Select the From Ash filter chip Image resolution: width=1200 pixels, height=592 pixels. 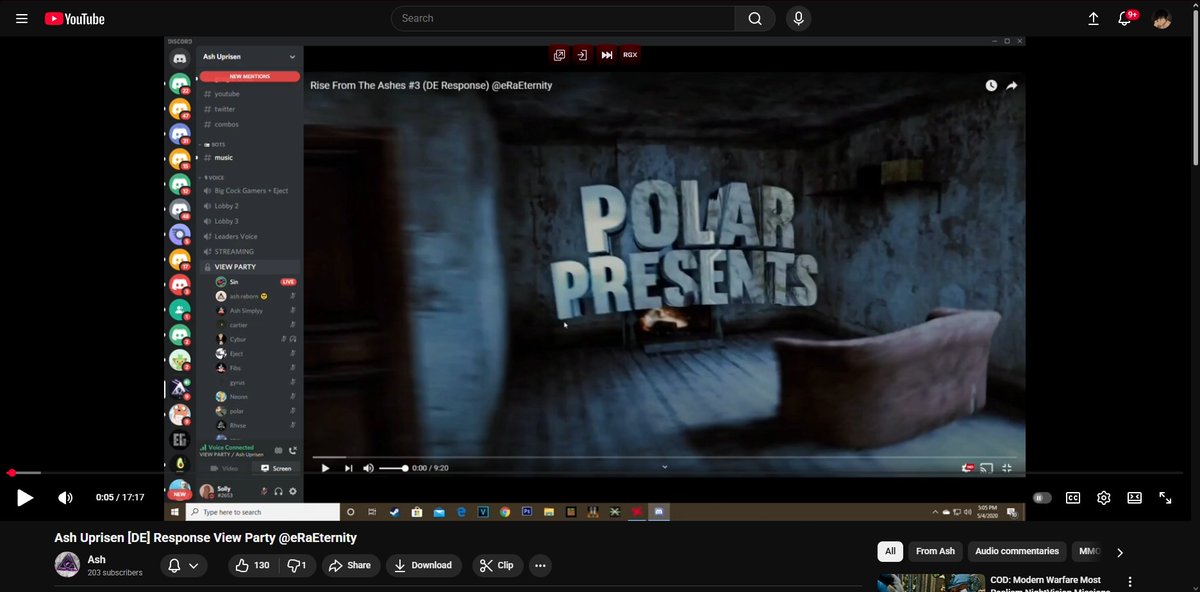(x=935, y=551)
